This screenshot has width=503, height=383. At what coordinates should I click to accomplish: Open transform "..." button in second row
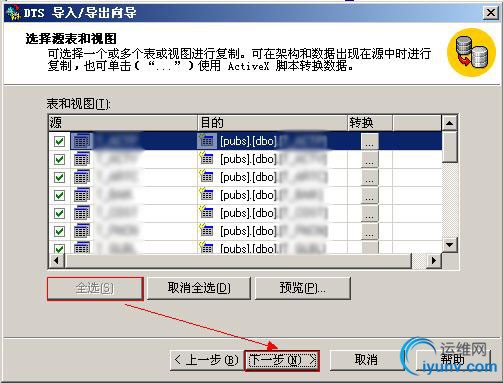click(x=370, y=159)
